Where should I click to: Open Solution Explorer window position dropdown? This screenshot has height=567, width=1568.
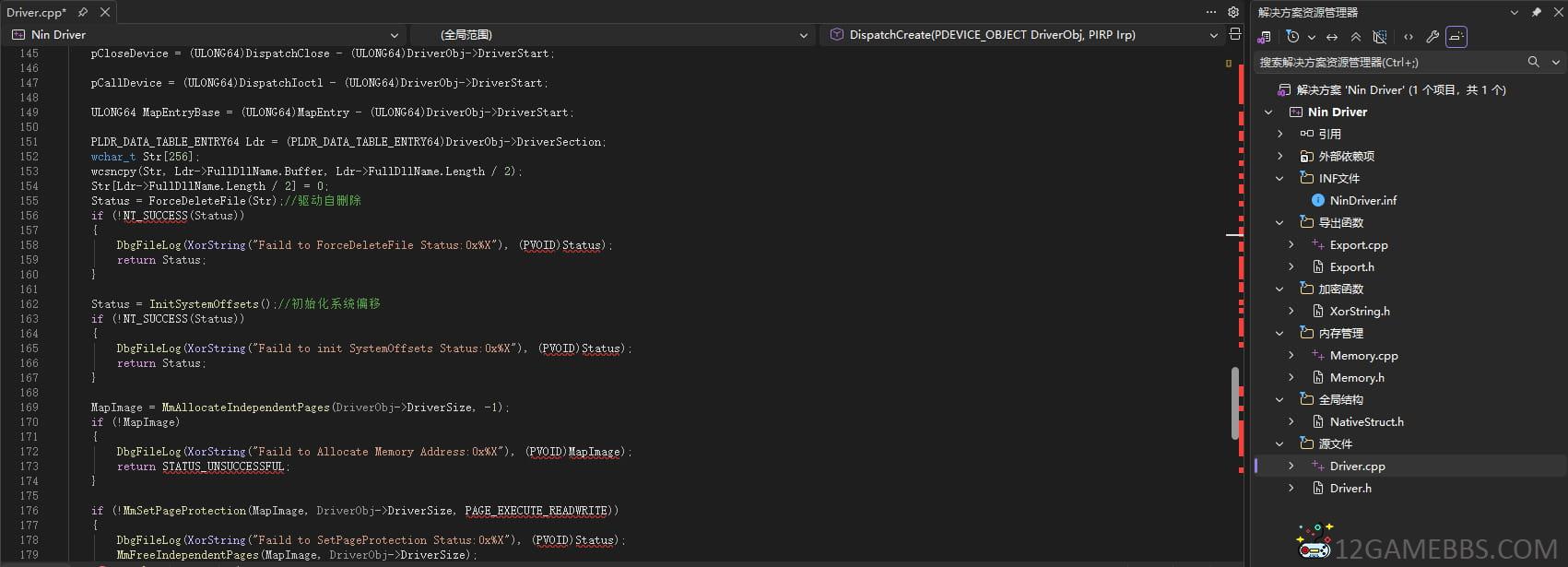(x=1514, y=12)
